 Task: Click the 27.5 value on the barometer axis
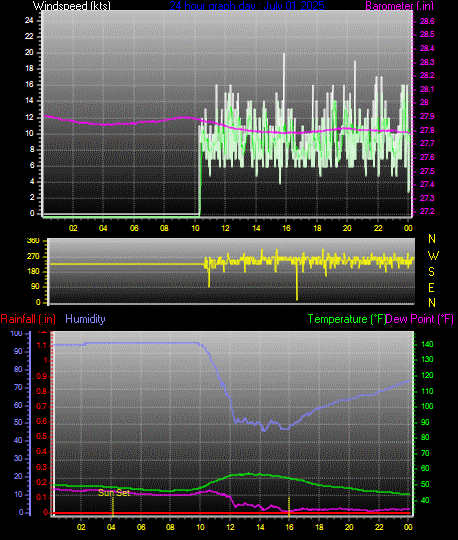[427, 171]
